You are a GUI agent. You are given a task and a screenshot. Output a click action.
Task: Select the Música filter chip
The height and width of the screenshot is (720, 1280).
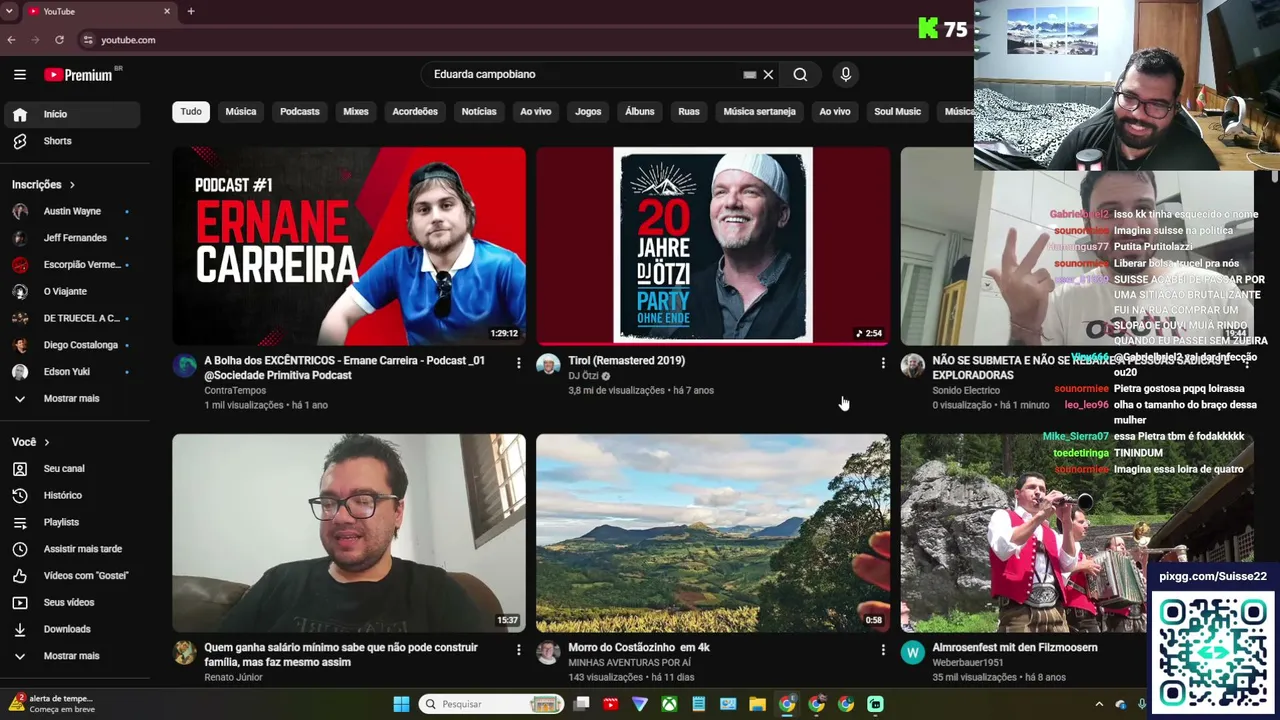click(241, 112)
